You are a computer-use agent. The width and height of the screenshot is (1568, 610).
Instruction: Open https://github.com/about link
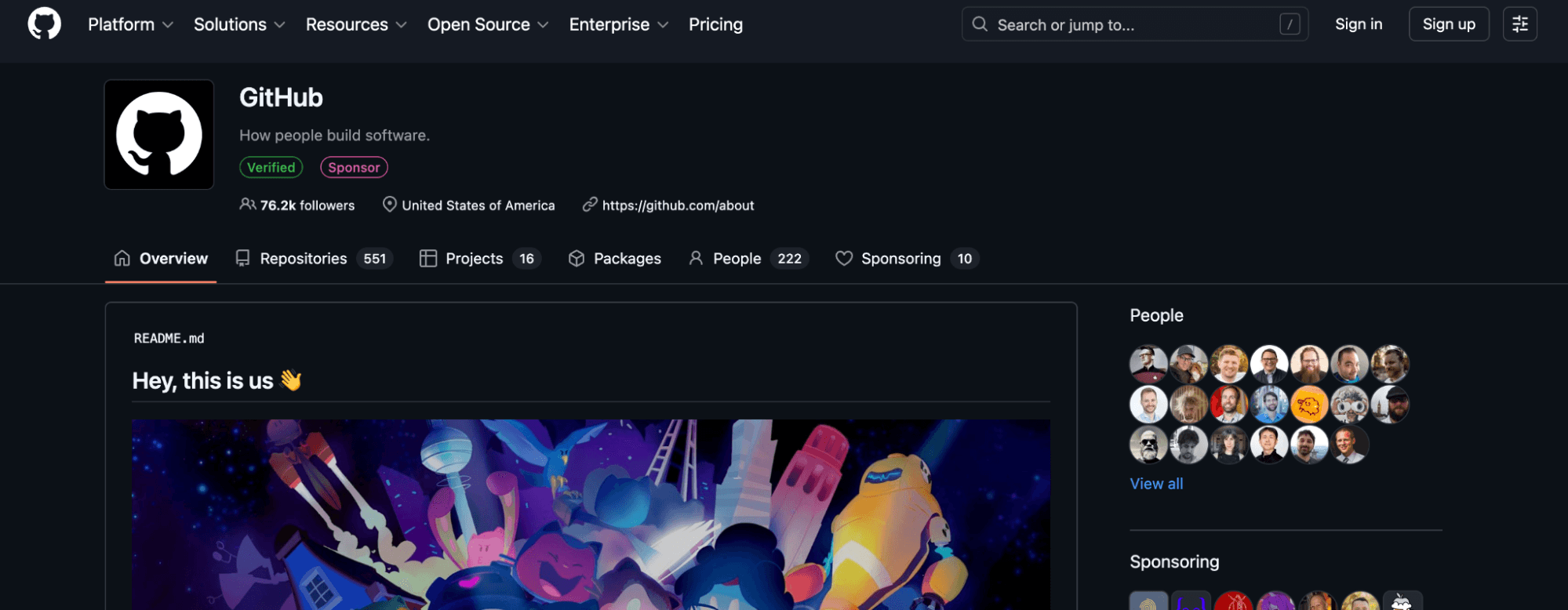coord(678,205)
